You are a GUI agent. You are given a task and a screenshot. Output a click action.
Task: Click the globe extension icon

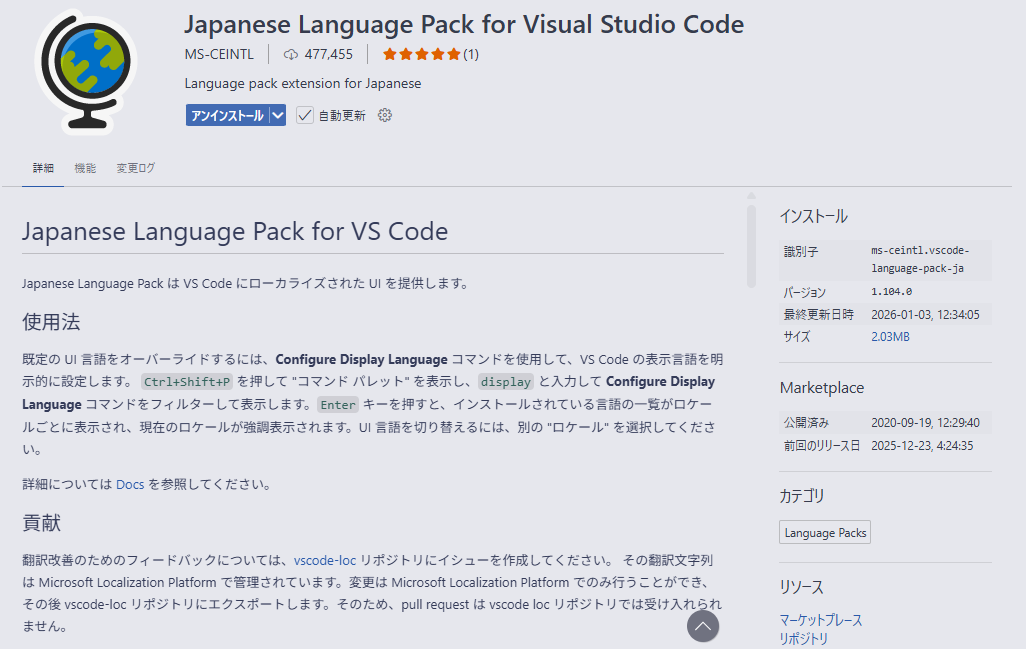point(84,68)
